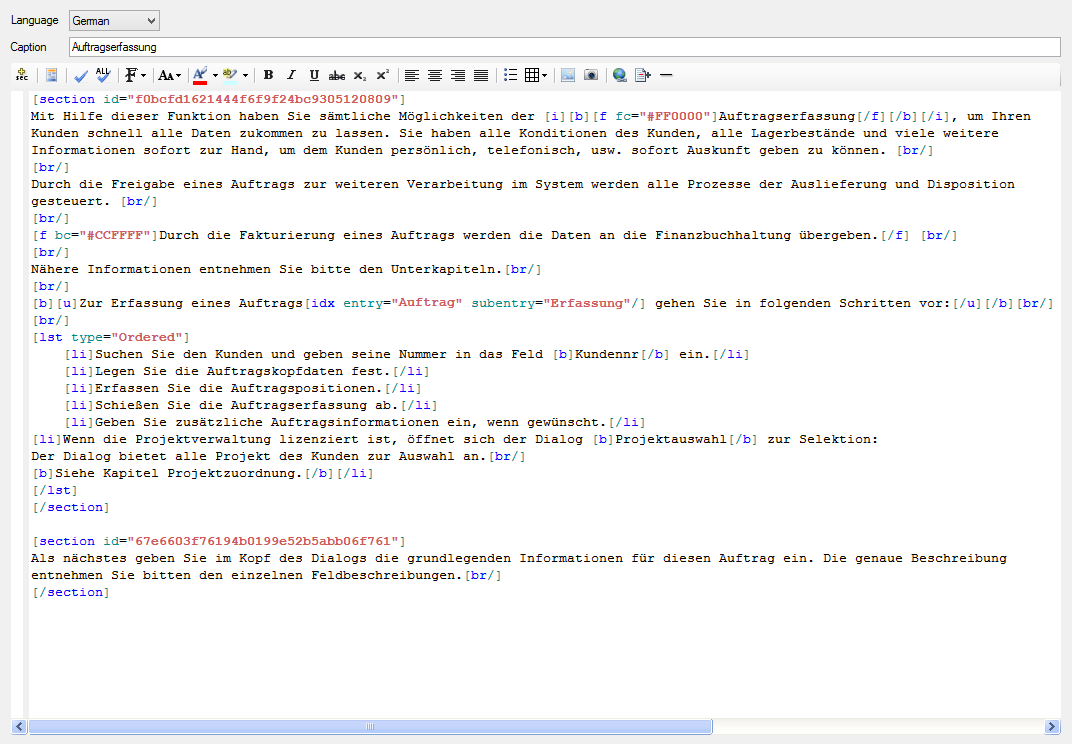This screenshot has height=744, width=1072.
Task: Insert a bulleted list
Action: tap(511, 75)
